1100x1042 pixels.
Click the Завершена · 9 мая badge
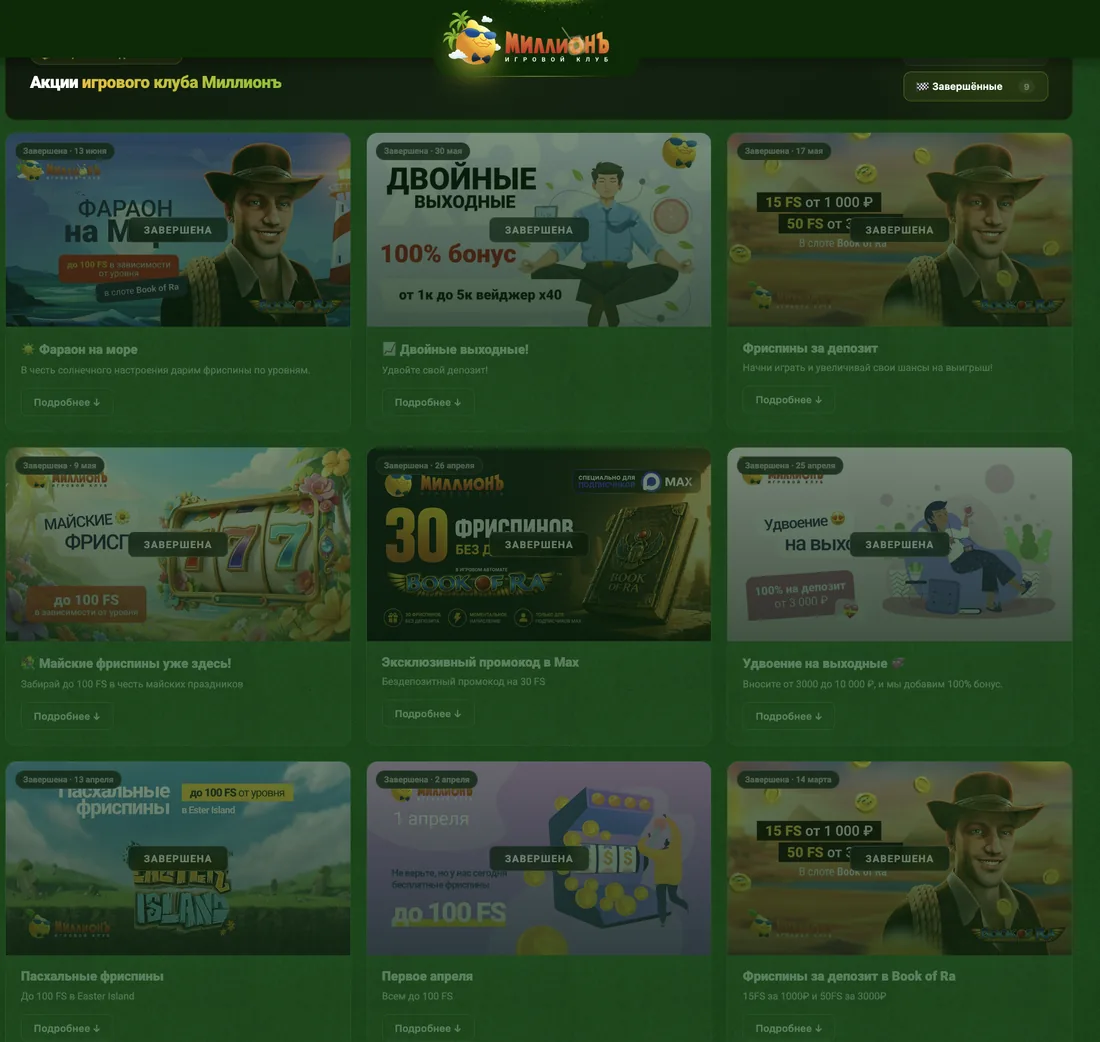tap(60, 465)
